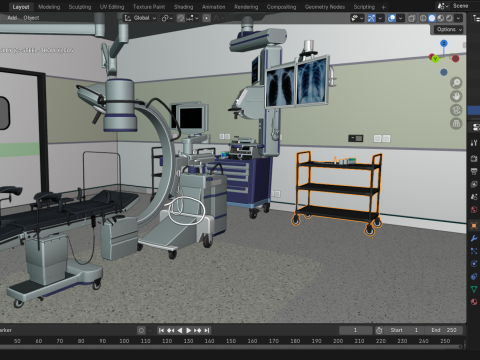Open the Render properties tab
The image size is (480, 360).
[474, 158]
